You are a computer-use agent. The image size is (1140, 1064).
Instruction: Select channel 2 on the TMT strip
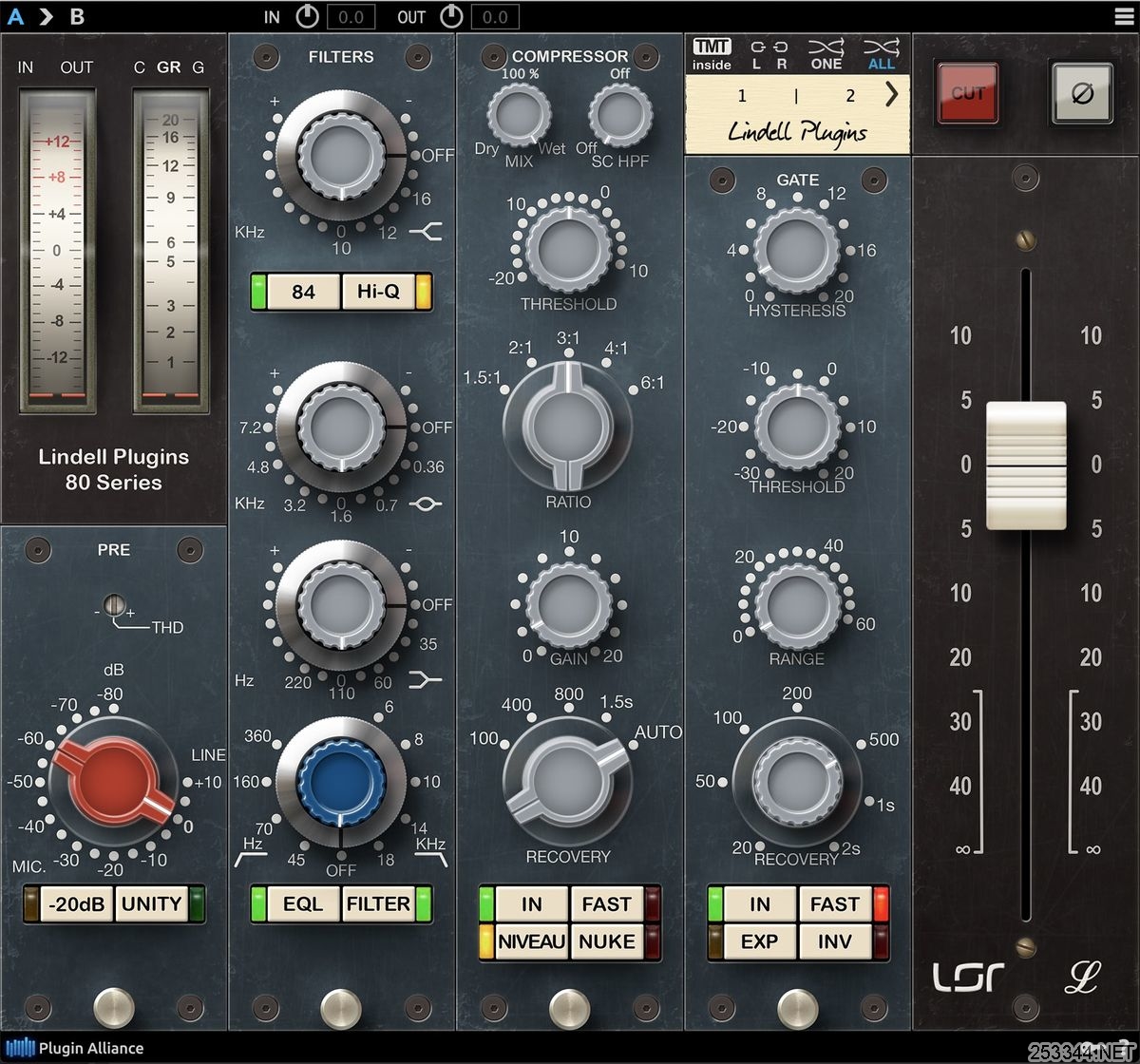coord(850,95)
